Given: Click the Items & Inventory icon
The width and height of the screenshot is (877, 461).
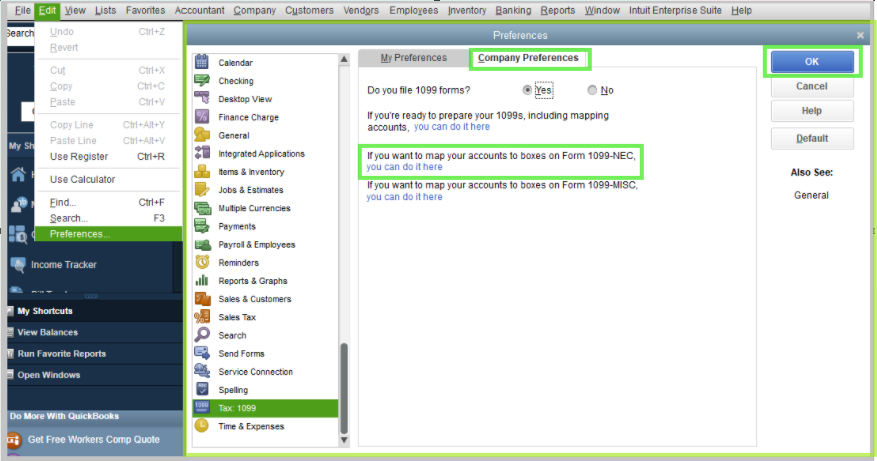Looking at the screenshot, I should click(x=202, y=171).
